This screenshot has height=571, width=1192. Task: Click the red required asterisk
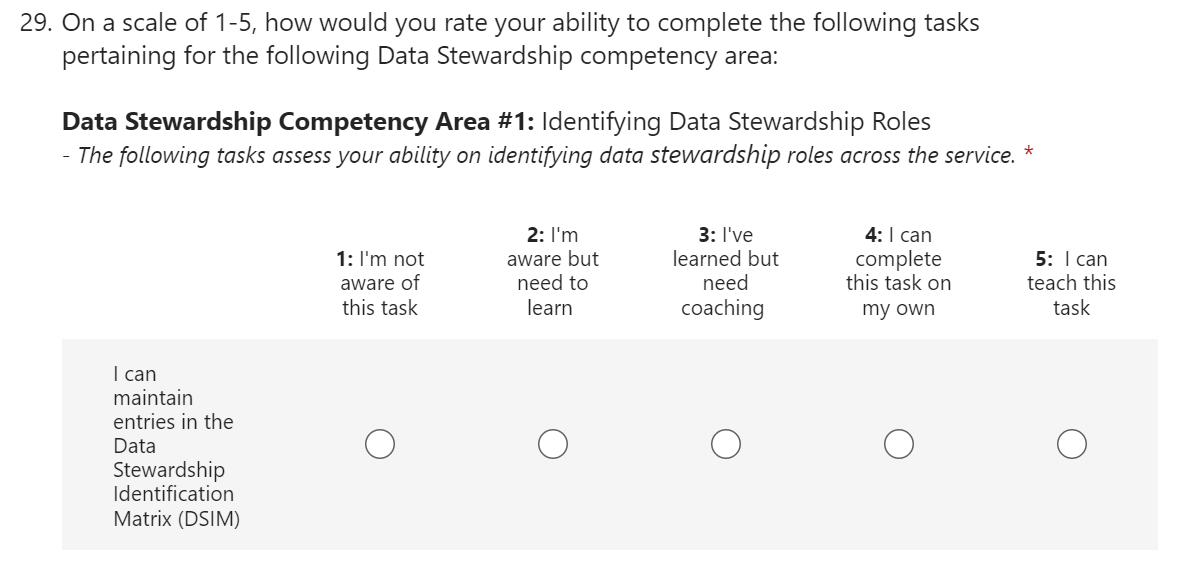(1029, 153)
